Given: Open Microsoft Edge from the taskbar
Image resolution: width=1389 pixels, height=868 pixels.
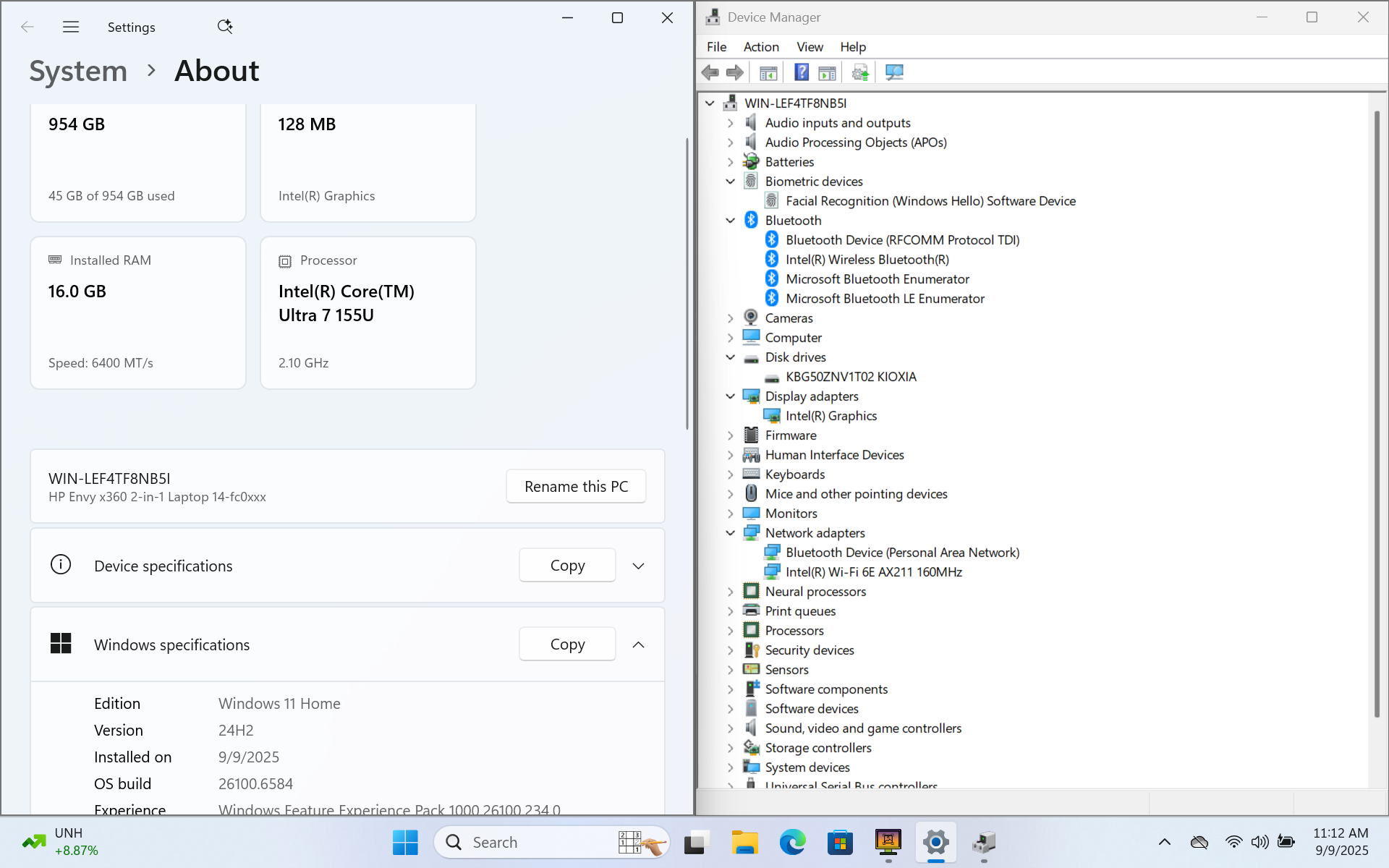Looking at the screenshot, I should [x=792, y=842].
